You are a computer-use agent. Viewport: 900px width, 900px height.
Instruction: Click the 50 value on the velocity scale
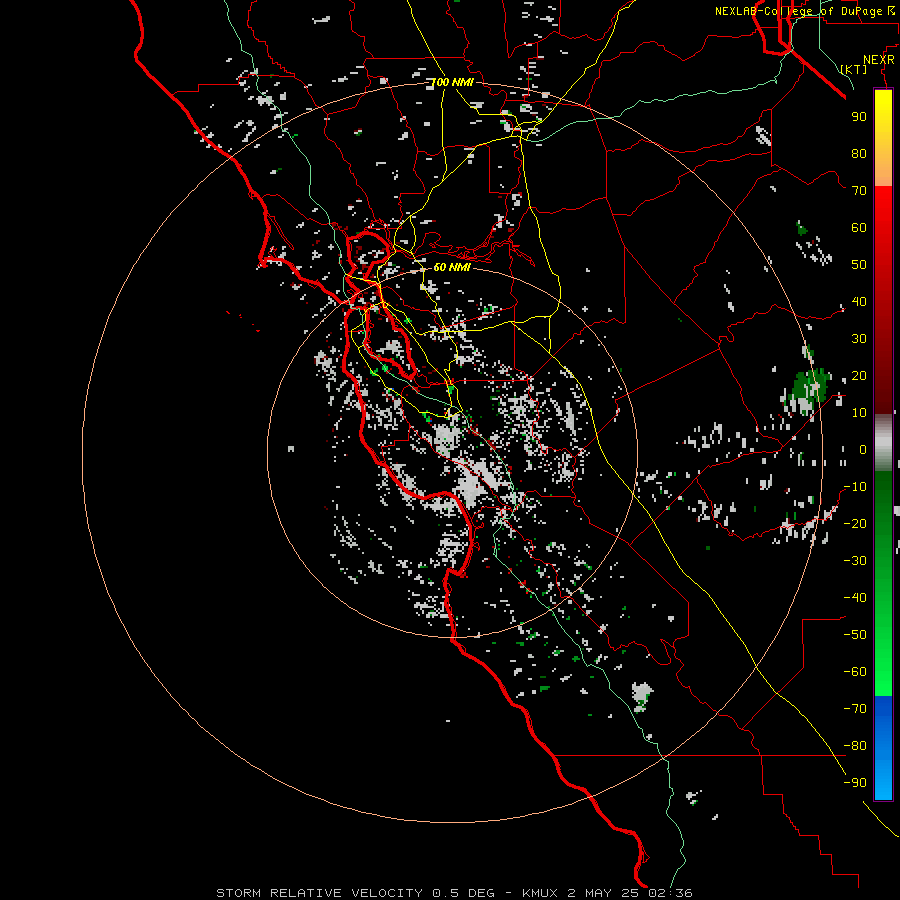coord(859,265)
